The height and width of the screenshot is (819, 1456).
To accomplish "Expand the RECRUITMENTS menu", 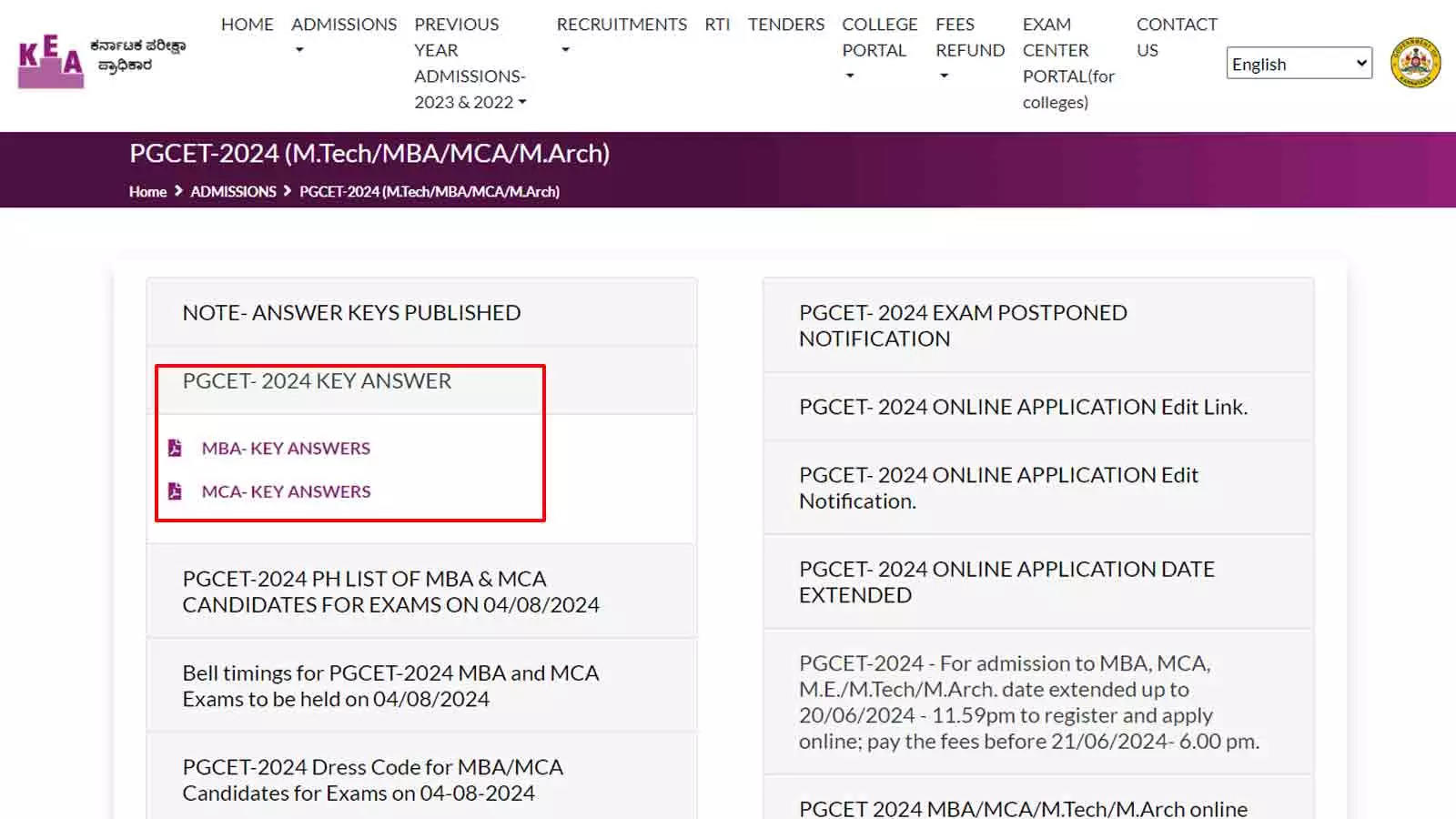I will pyautogui.click(x=622, y=36).
